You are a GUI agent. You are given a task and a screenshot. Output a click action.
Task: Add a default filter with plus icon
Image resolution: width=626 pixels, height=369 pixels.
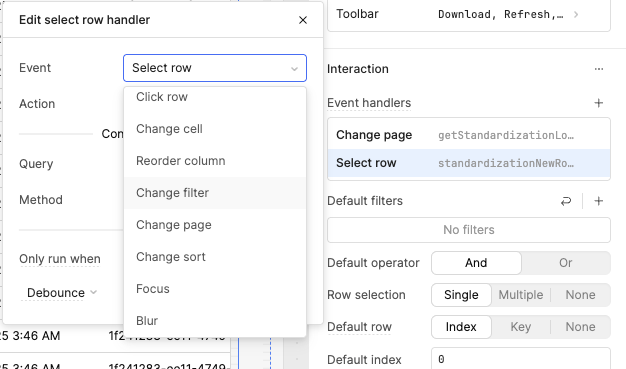click(598, 201)
